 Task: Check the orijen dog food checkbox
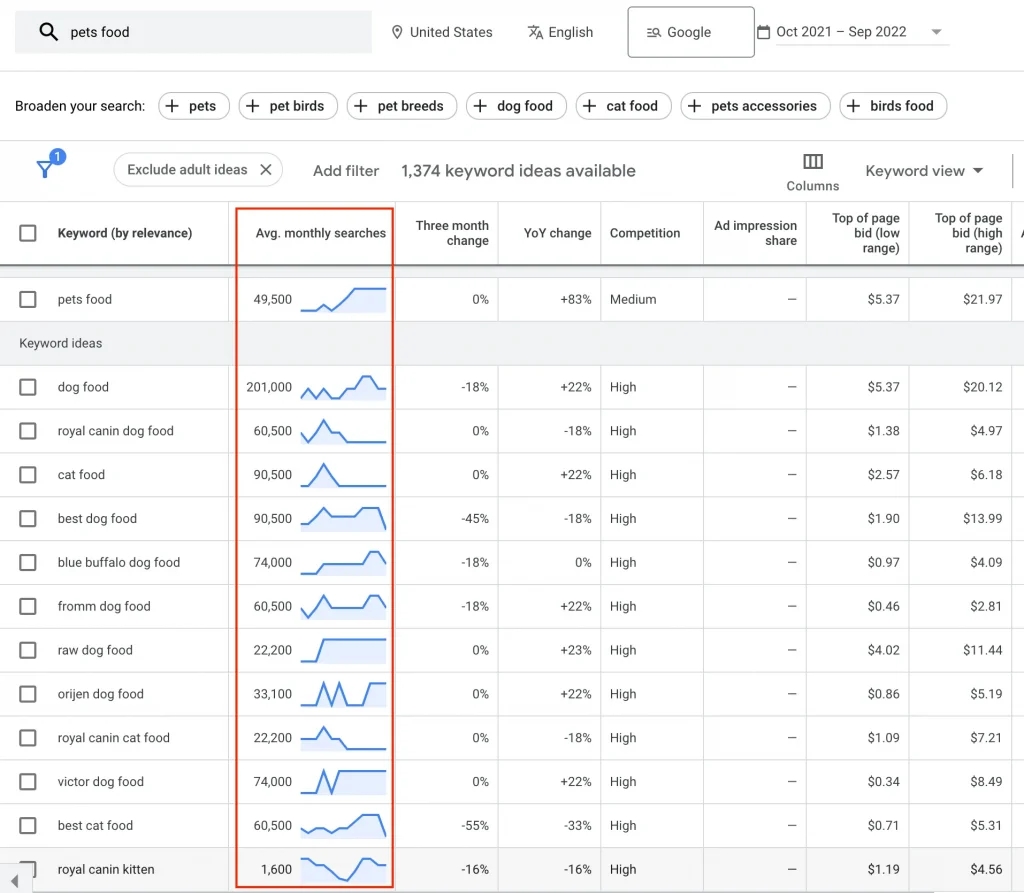[27, 694]
